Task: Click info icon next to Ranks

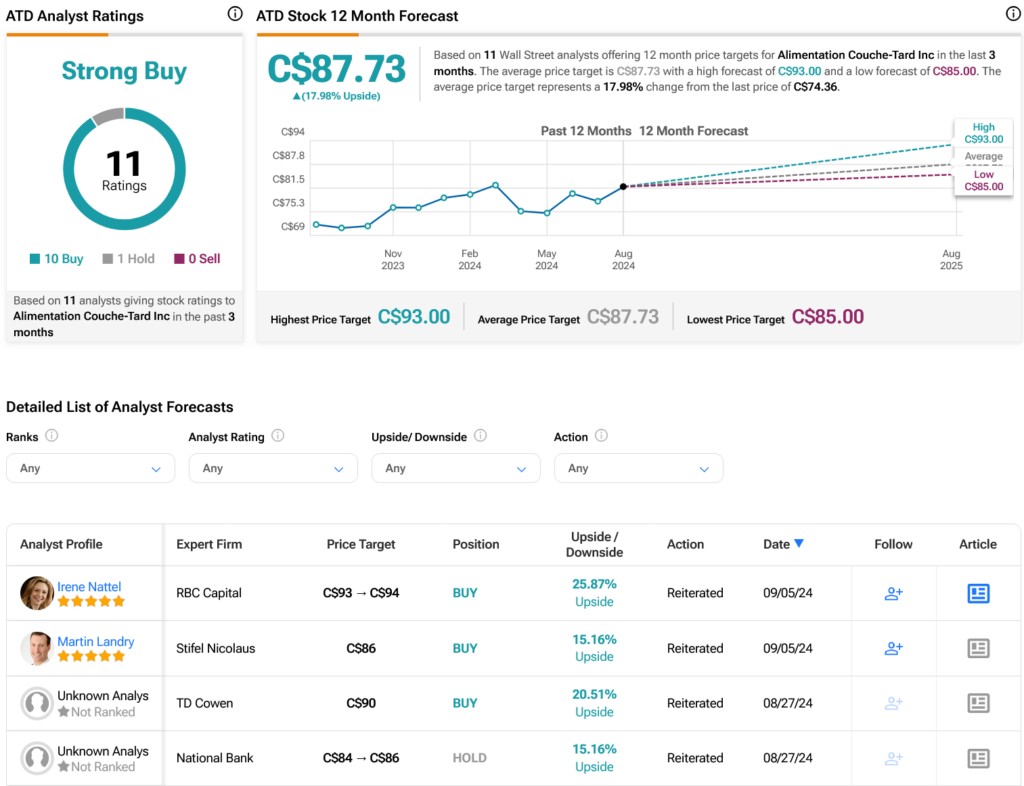Action: pyautogui.click(x=52, y=436)
